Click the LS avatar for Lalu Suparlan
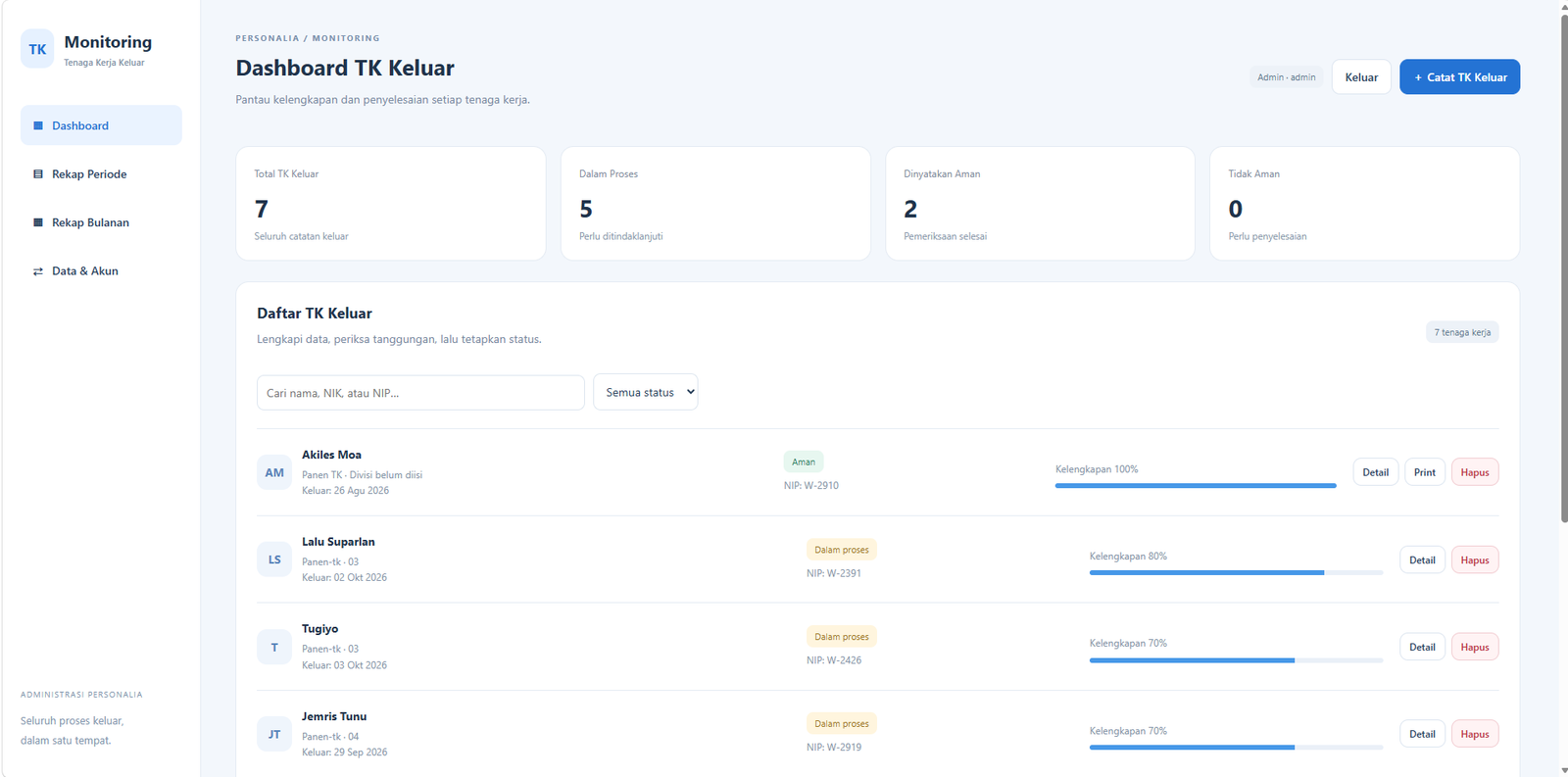Screen dimensions: 1568x777 pos(274,559)
